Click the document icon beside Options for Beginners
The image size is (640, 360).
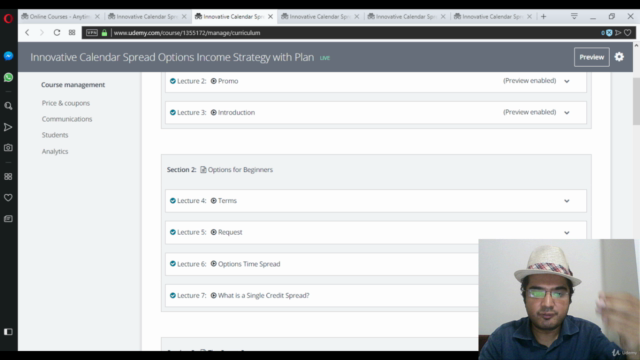click(x=203, y=169)
